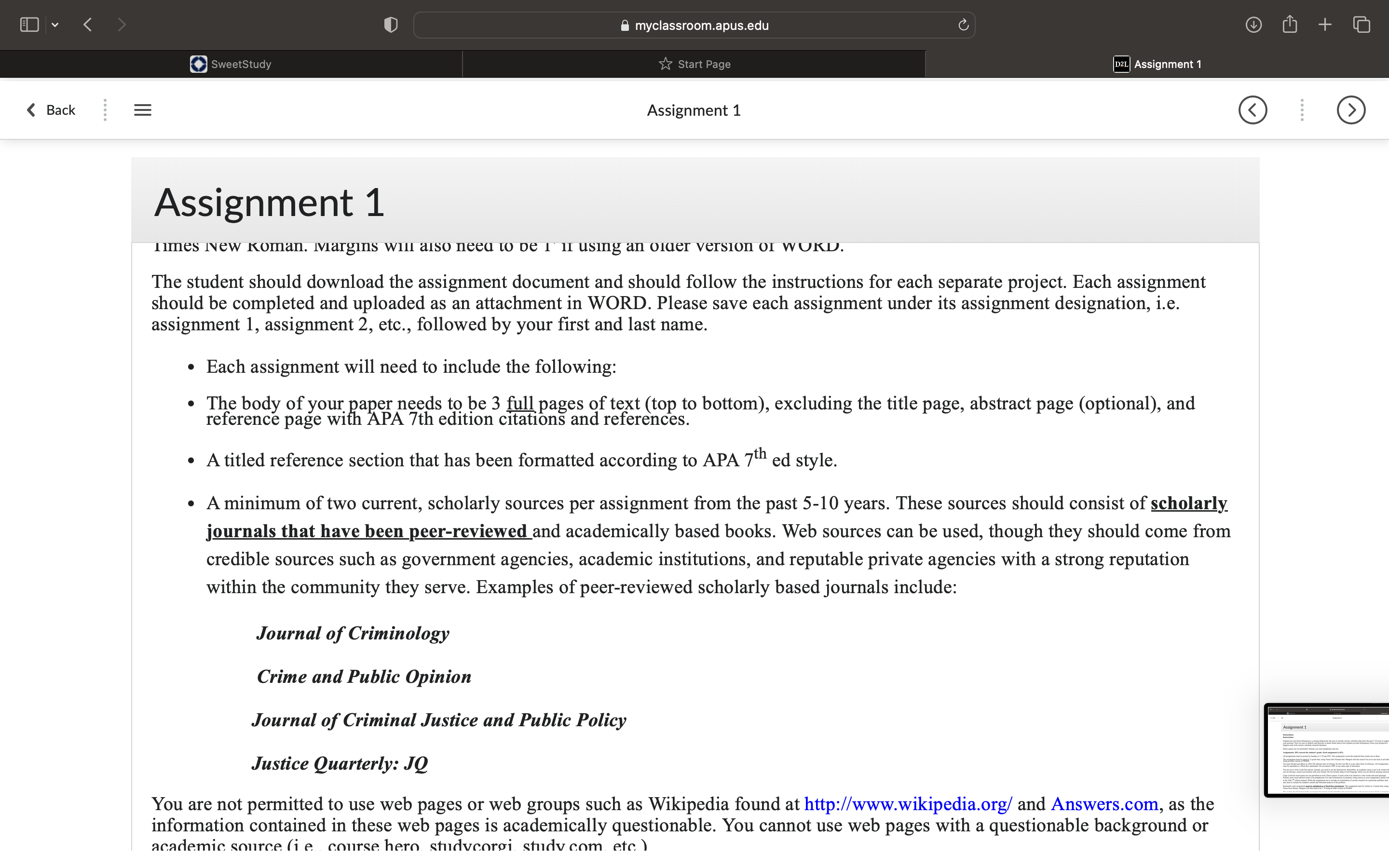Show tab overview icon
This screenshot has width=1389, height=868.
(x=1362, y=25)
